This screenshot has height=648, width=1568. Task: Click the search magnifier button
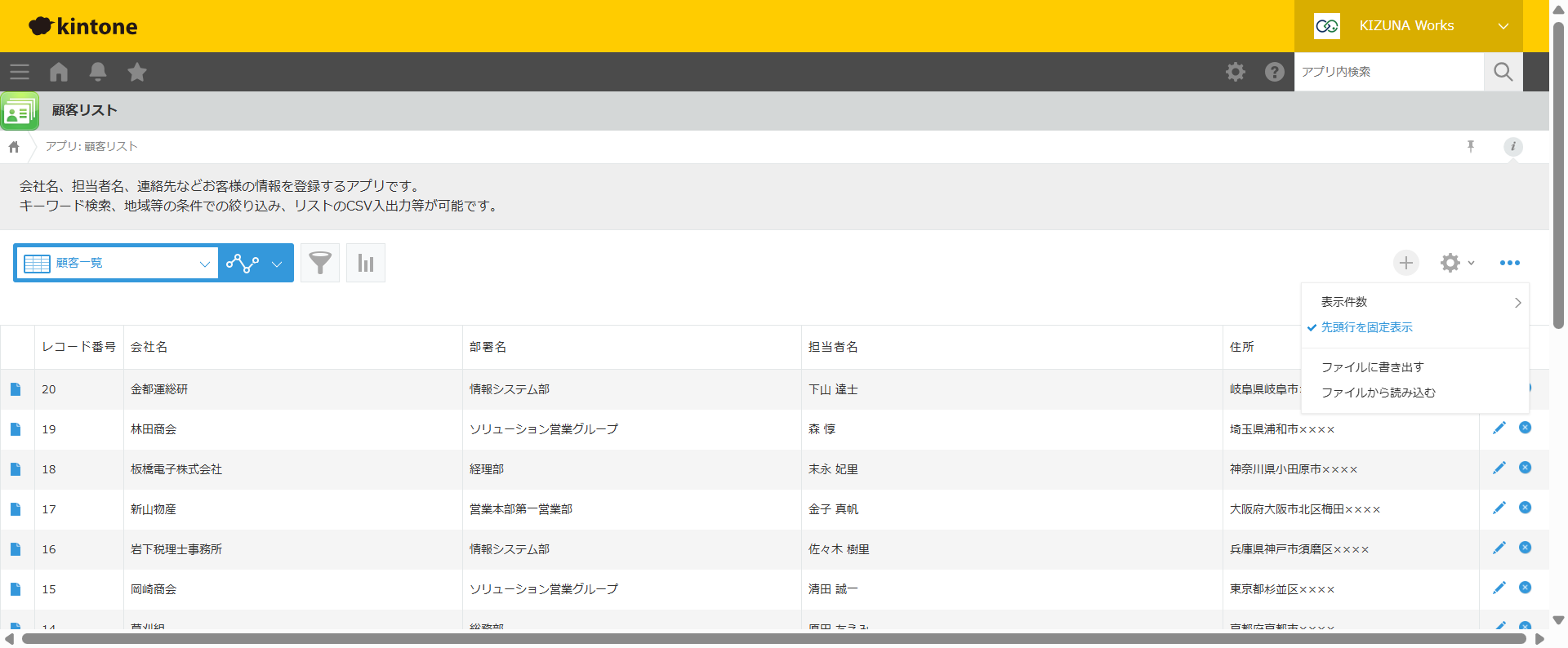click(1503, 72)
